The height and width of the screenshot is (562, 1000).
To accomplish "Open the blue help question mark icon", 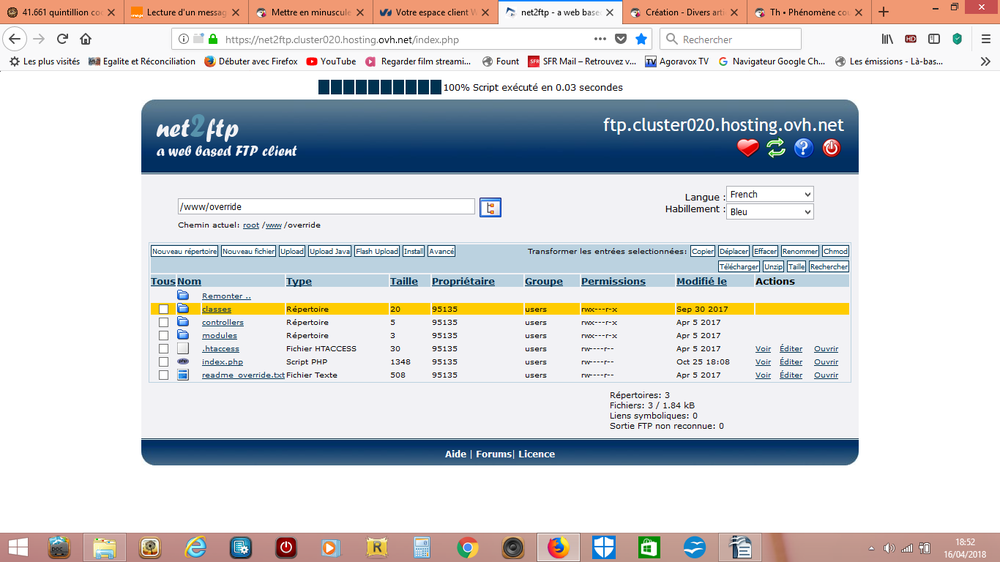I will click(803, 148).
